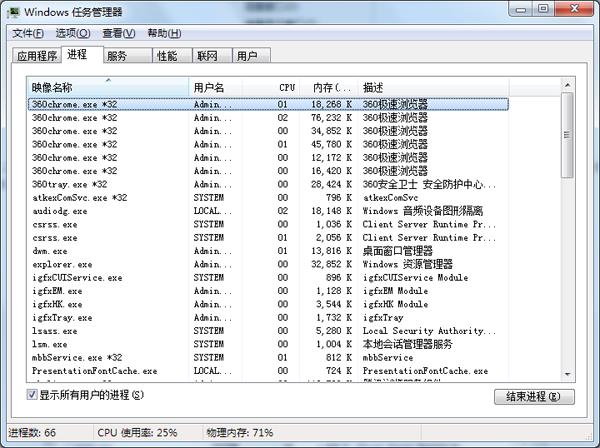Open the 查看(V) menu
This screenshot has width=600, height=448.
pos(119,33)
